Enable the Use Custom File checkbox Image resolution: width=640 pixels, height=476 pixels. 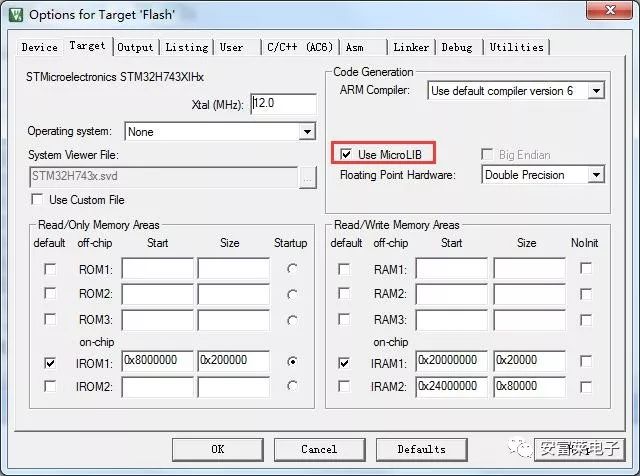point(37,200)
